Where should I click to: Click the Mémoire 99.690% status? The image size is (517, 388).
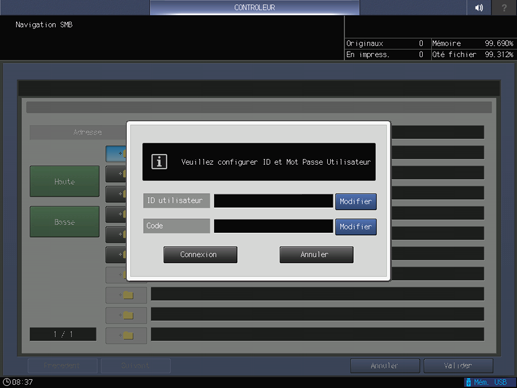[x=473, y=43]
